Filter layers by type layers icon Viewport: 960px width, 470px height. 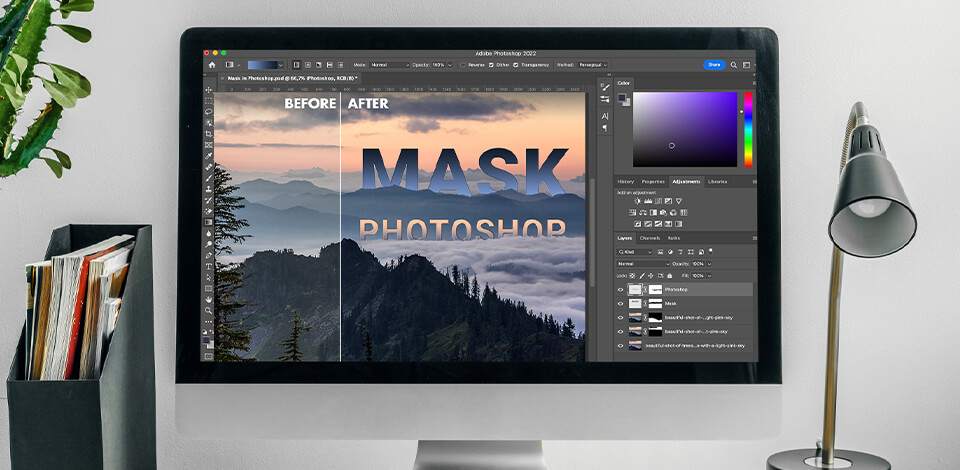(x=680, y=252)
